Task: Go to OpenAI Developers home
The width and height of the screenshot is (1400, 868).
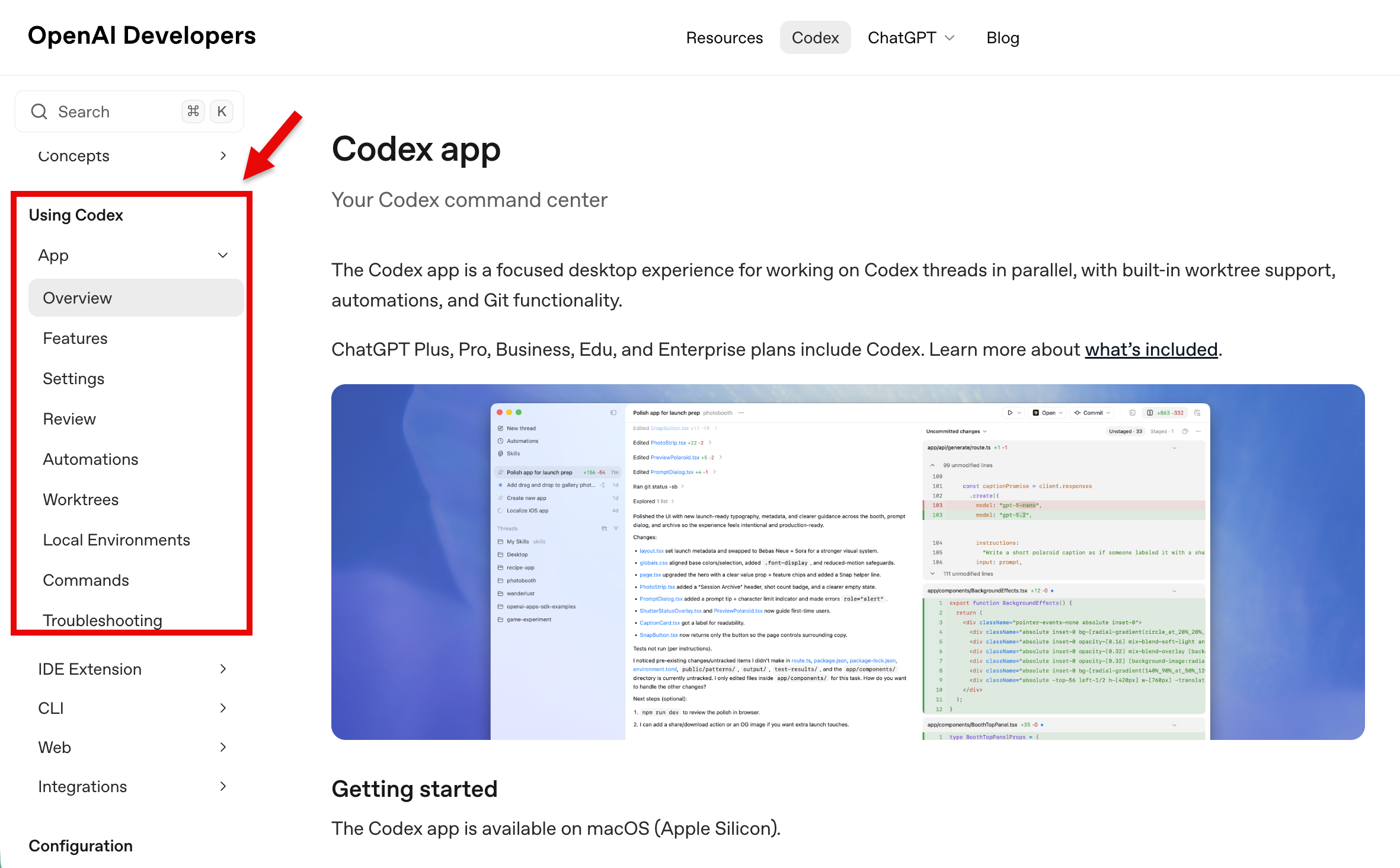Action: 142,36
